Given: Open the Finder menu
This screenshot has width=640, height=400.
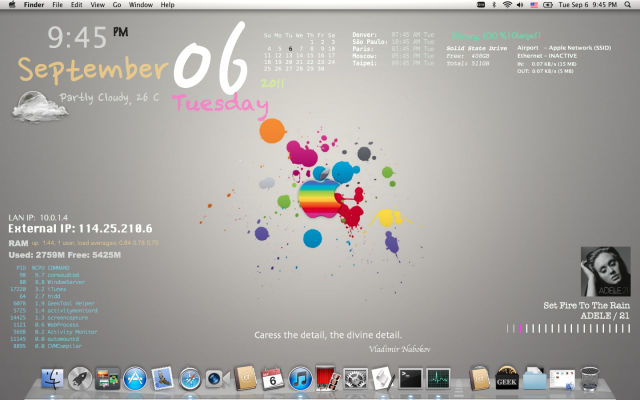Looking at the screenshot, I should pos(34,5).
